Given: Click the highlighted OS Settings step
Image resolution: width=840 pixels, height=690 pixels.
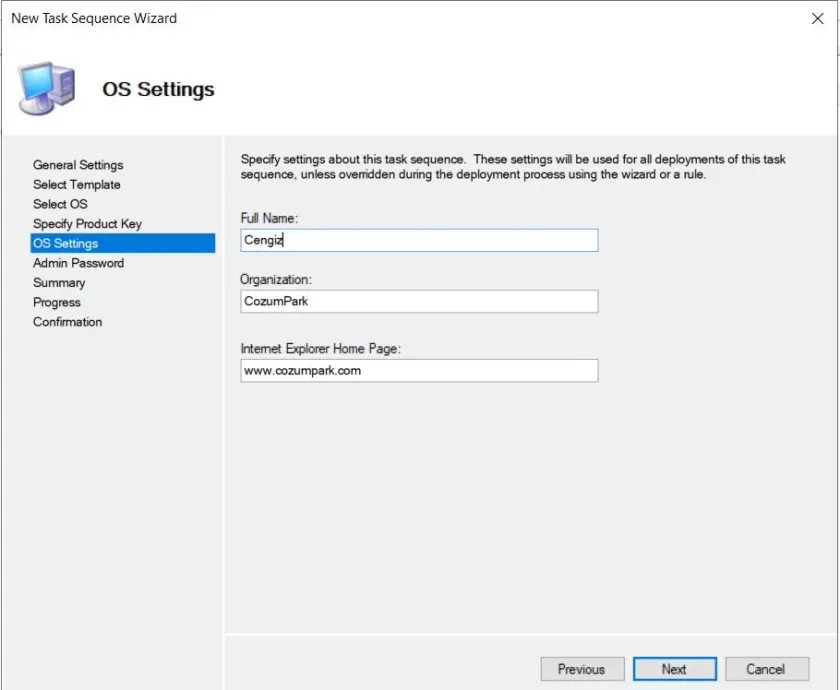Looking at the screenshot, I should tap(66, 243).
